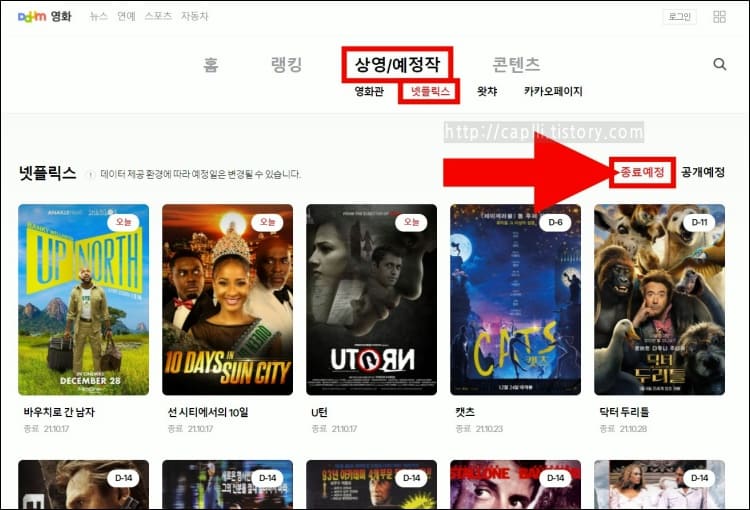The width and height of the screenshot is (750, 510).
Task: Click the 영화 title next to logo
Action: [61, 16]
